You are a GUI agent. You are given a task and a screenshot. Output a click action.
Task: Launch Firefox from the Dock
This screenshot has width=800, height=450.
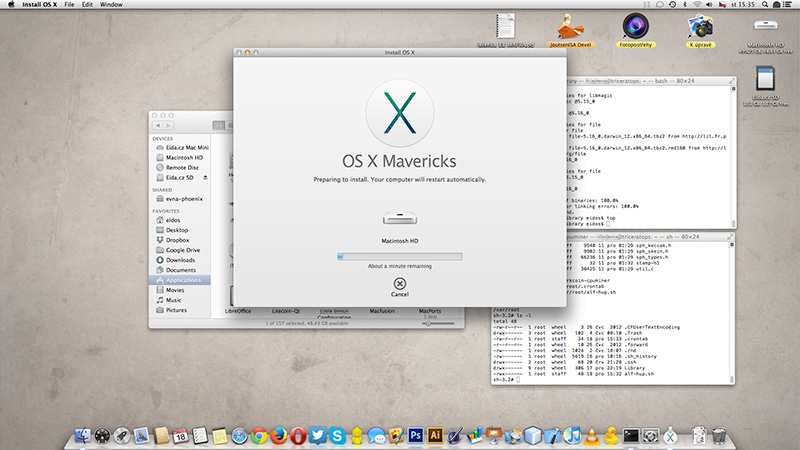click(x=279, y=436)
